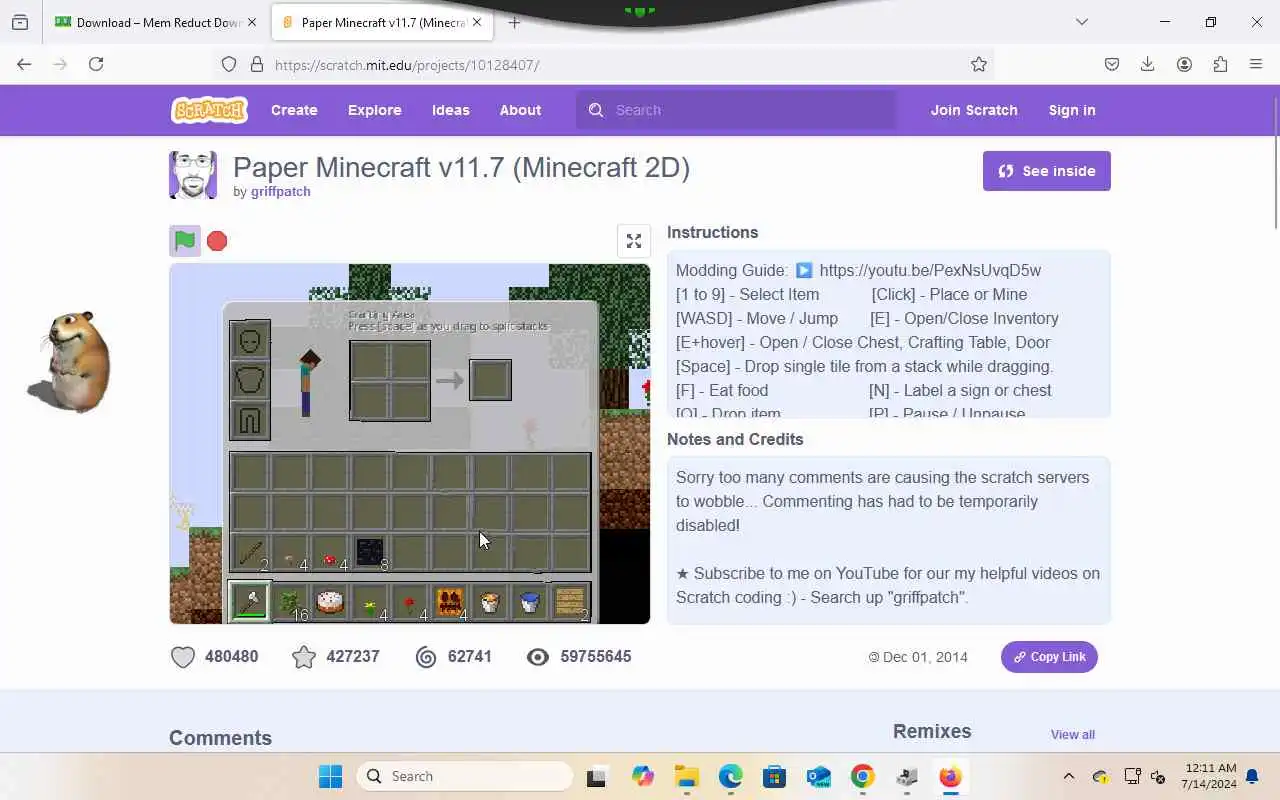Open File Explorer from taskbar
Image resolution: width=1280 pixels, height=800 pixels.
[686, 776]
